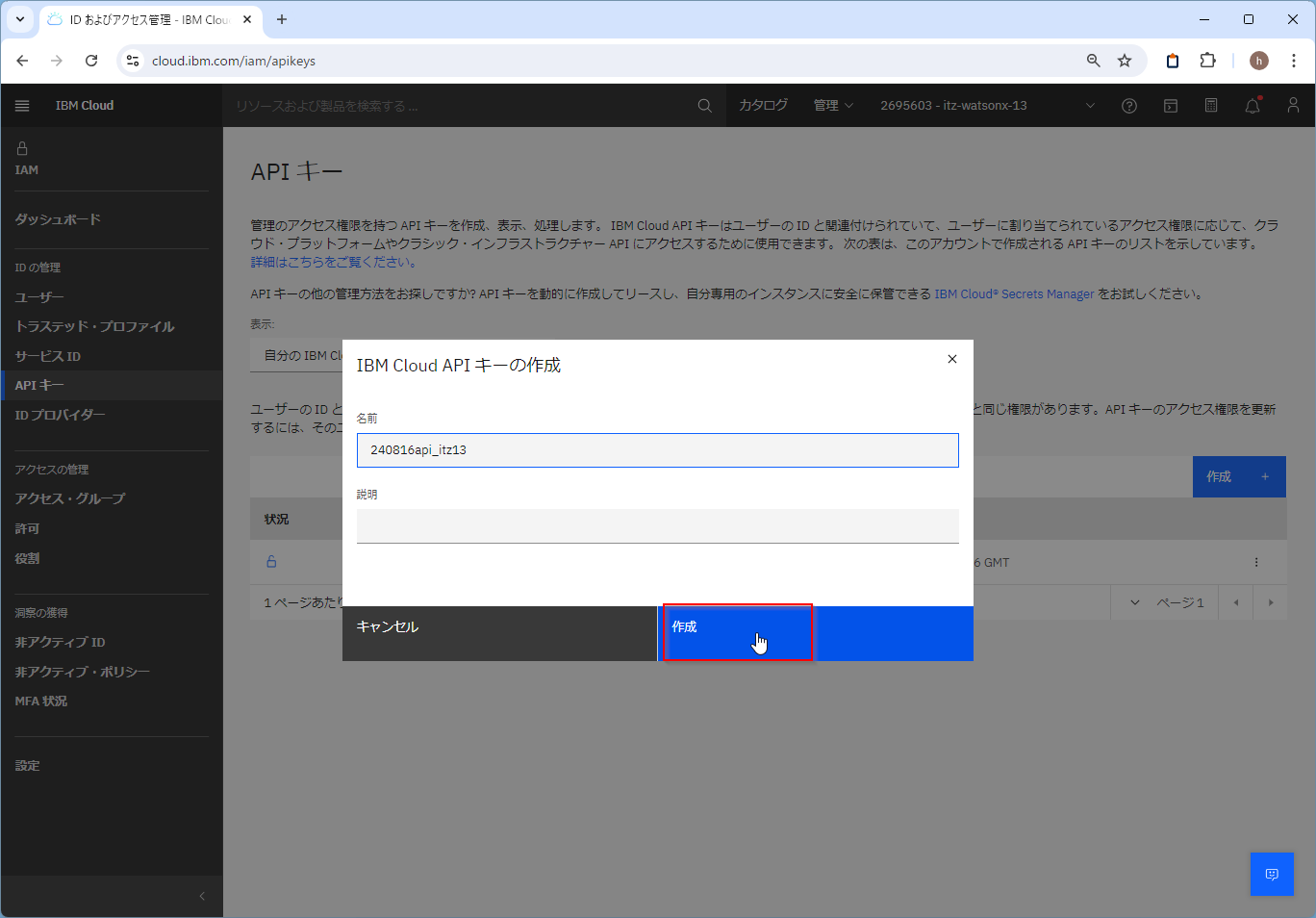1316x918 pixels.
Task: Go to next page arrow
Action: pyautogui.click(x=1271, y=602)
